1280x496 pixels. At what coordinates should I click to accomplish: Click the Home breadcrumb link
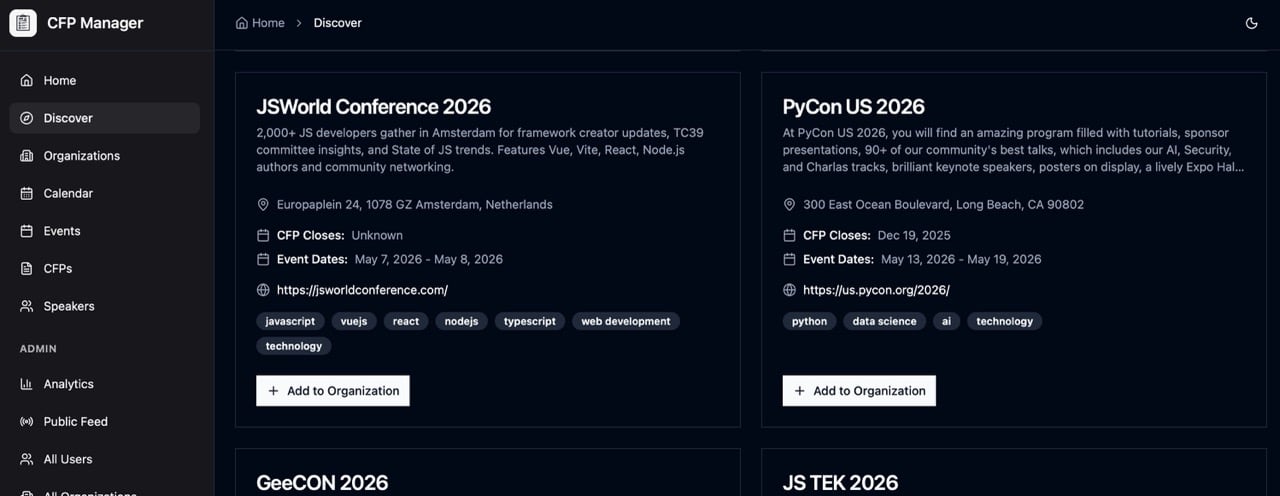point(260,23)
